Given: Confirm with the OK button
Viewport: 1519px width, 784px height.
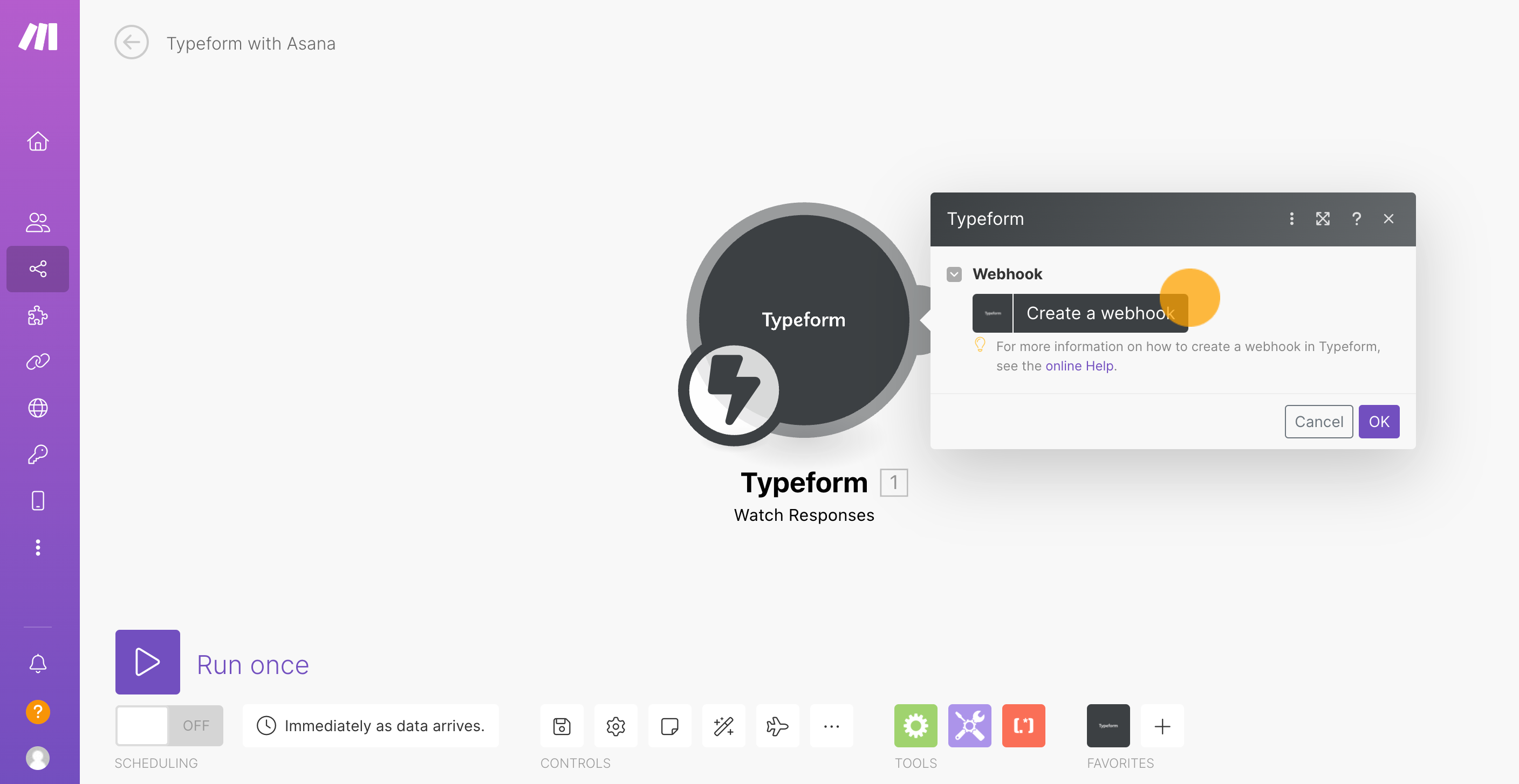Looking at the screenshot, I should pos(1379,422).
